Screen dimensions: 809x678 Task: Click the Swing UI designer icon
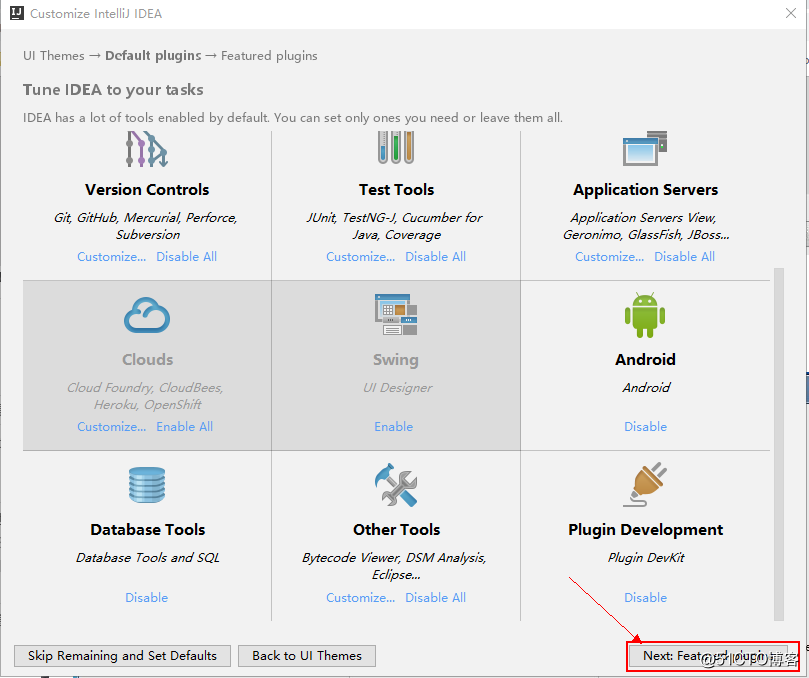point(396,314)
